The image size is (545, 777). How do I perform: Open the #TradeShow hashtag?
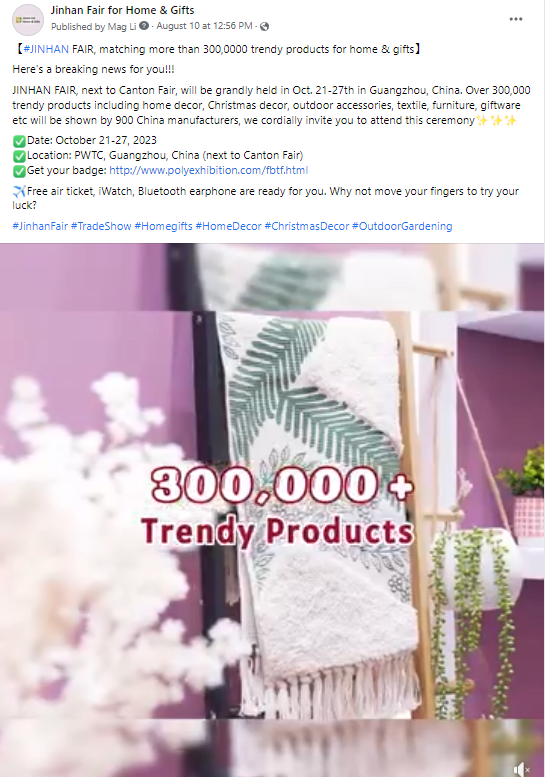101,226
